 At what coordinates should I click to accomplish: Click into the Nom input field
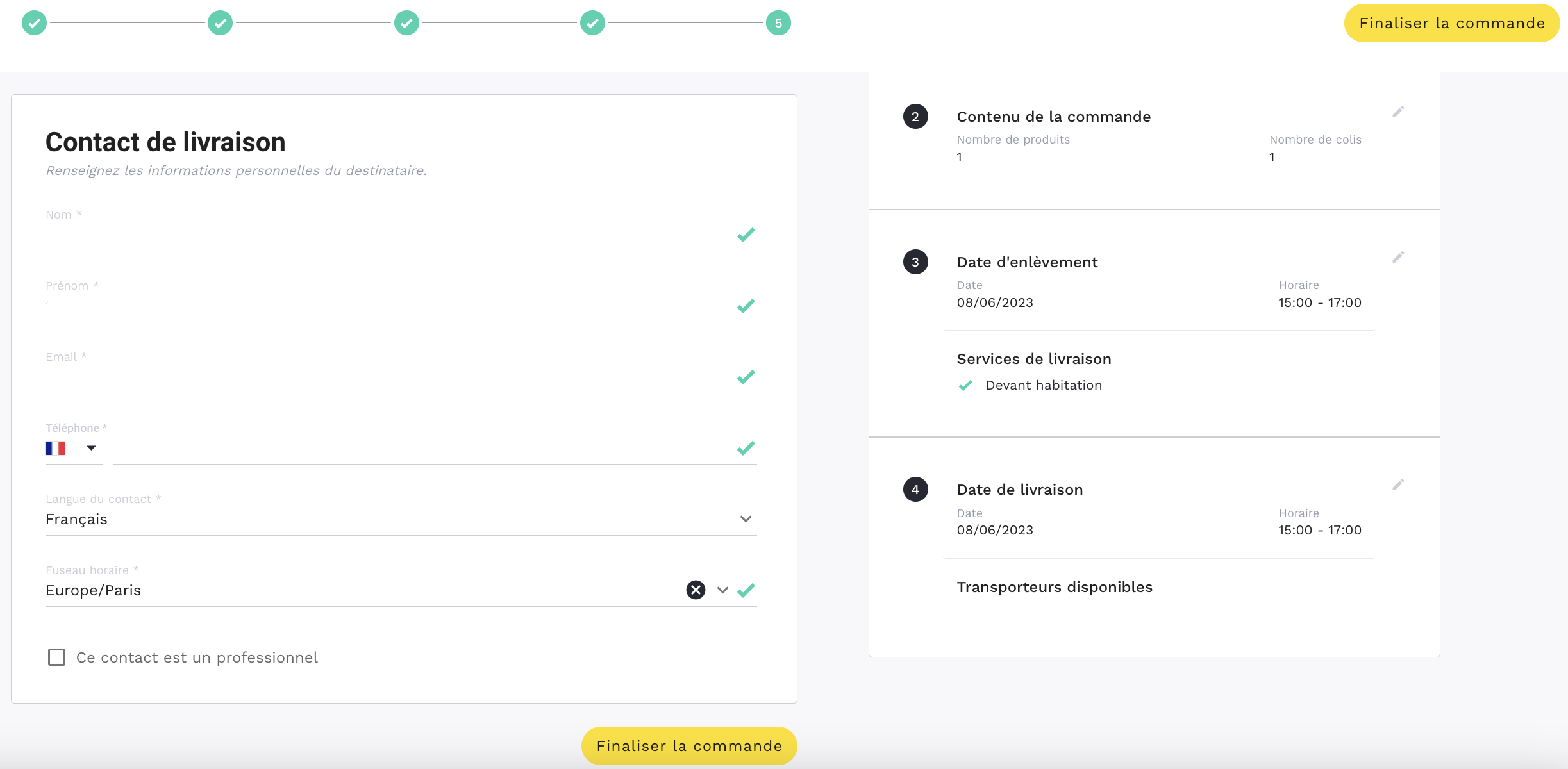coord(385,236)
